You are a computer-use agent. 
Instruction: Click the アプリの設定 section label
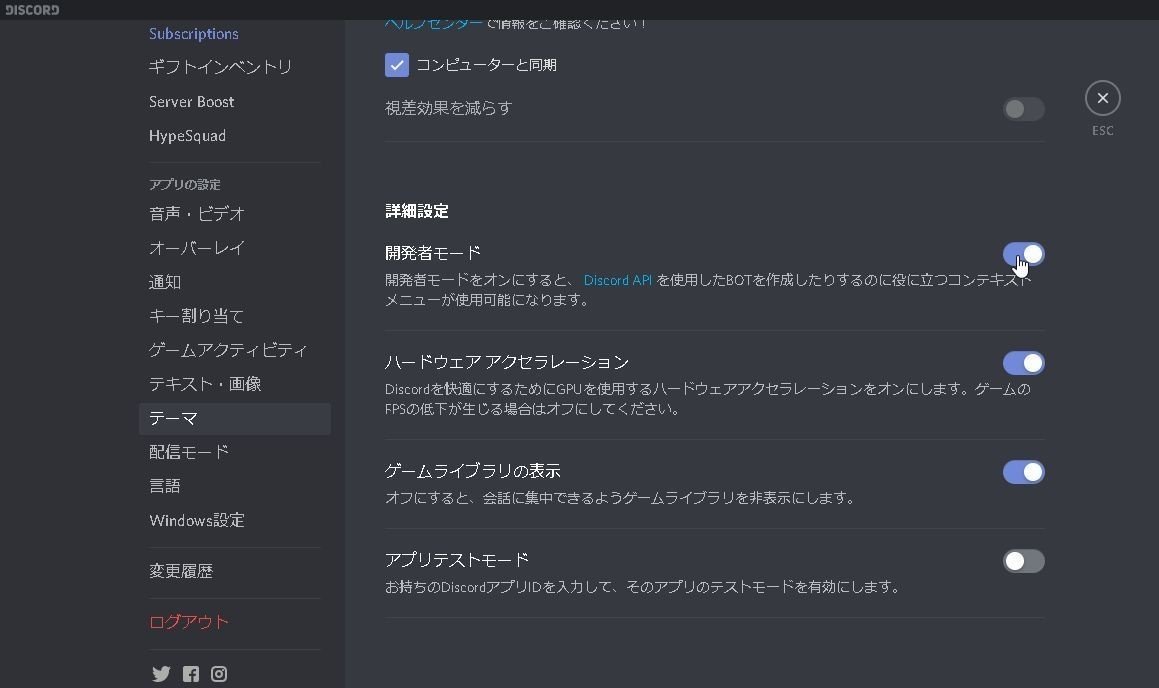(185, 185)
